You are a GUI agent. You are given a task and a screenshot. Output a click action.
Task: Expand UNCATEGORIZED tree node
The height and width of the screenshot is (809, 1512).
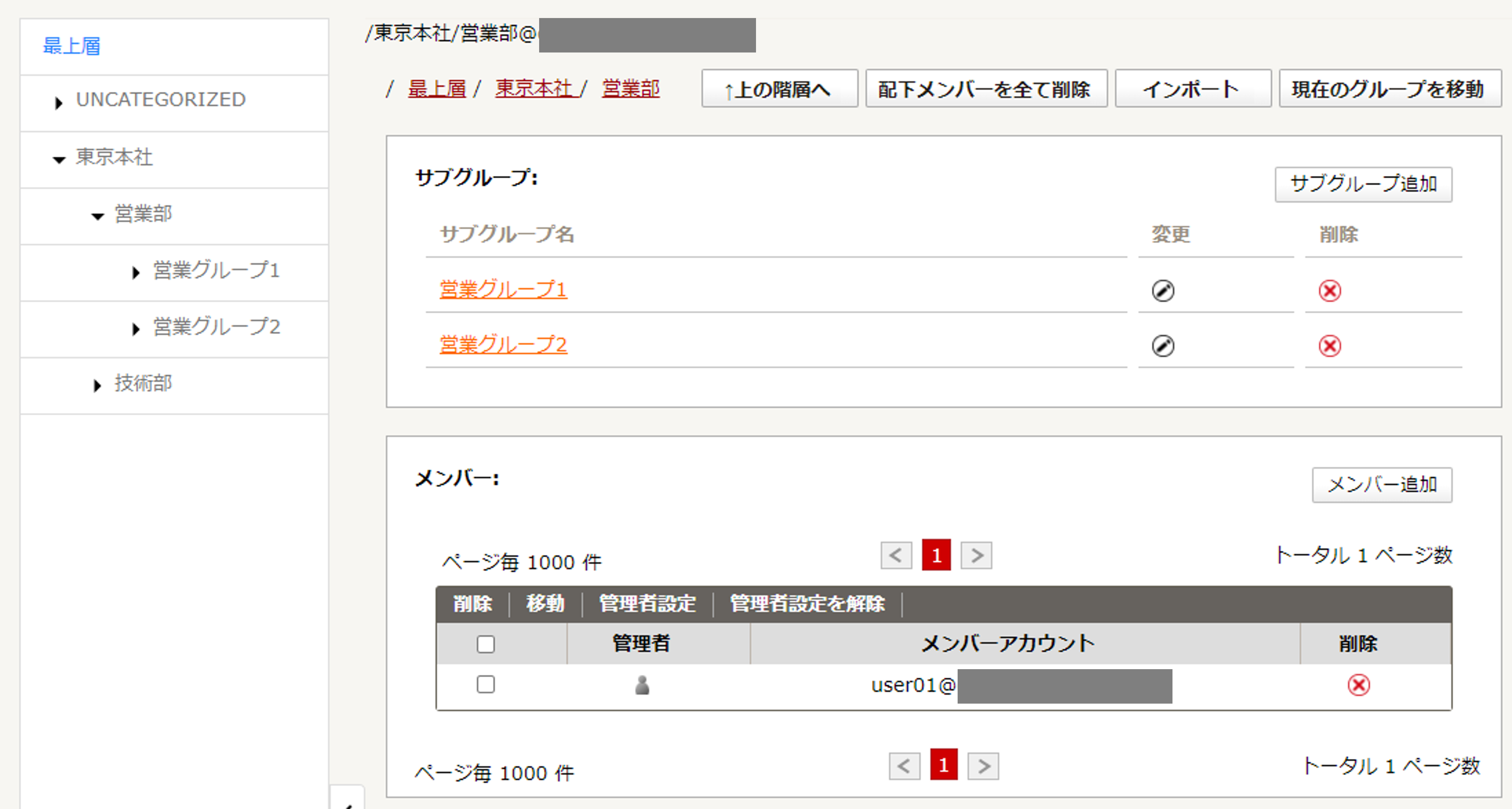(x=58, y=103)
